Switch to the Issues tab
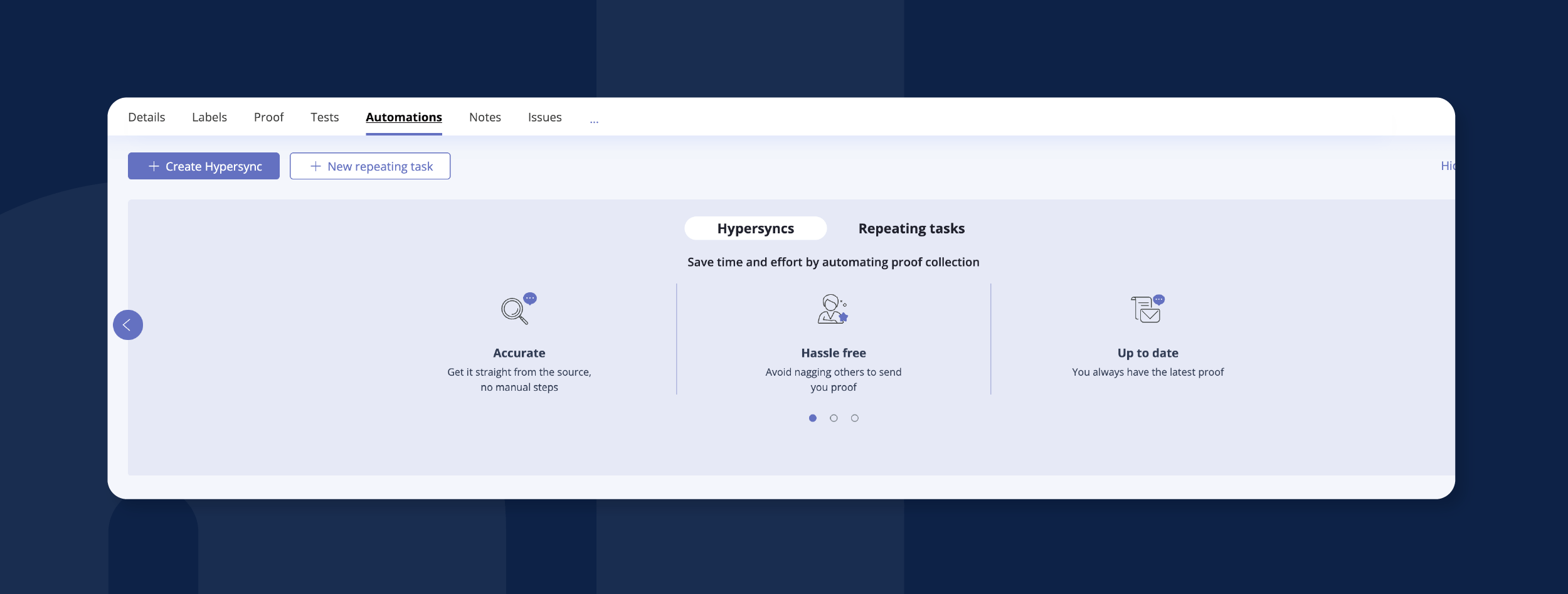1568x594 pixels. (x=545, y=117)
